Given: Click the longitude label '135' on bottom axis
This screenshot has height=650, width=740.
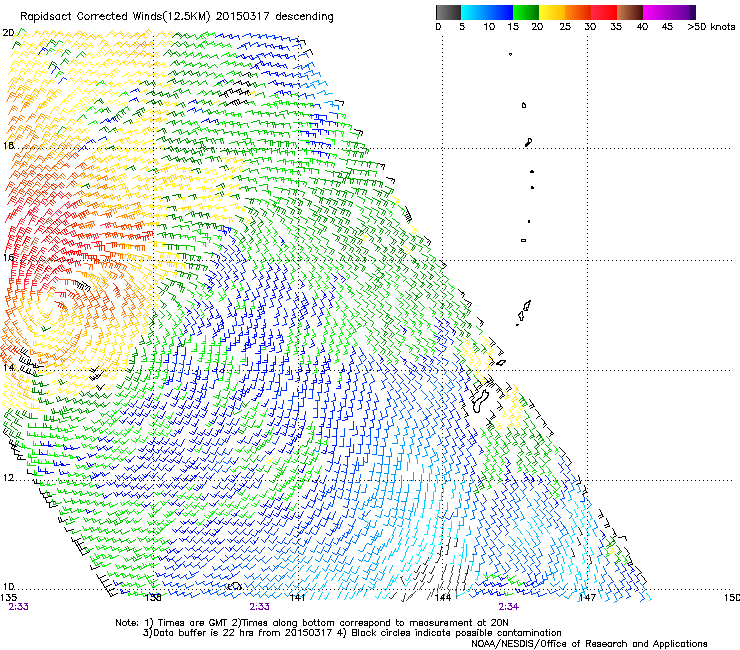Looking at the screenshot, I should click(8, 598).
